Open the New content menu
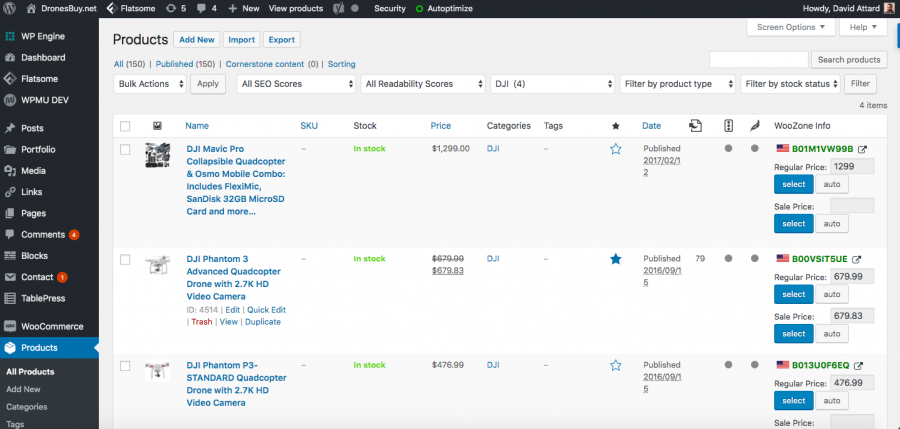This screenshot has width=900, height=429. click(x=244, y=9)
